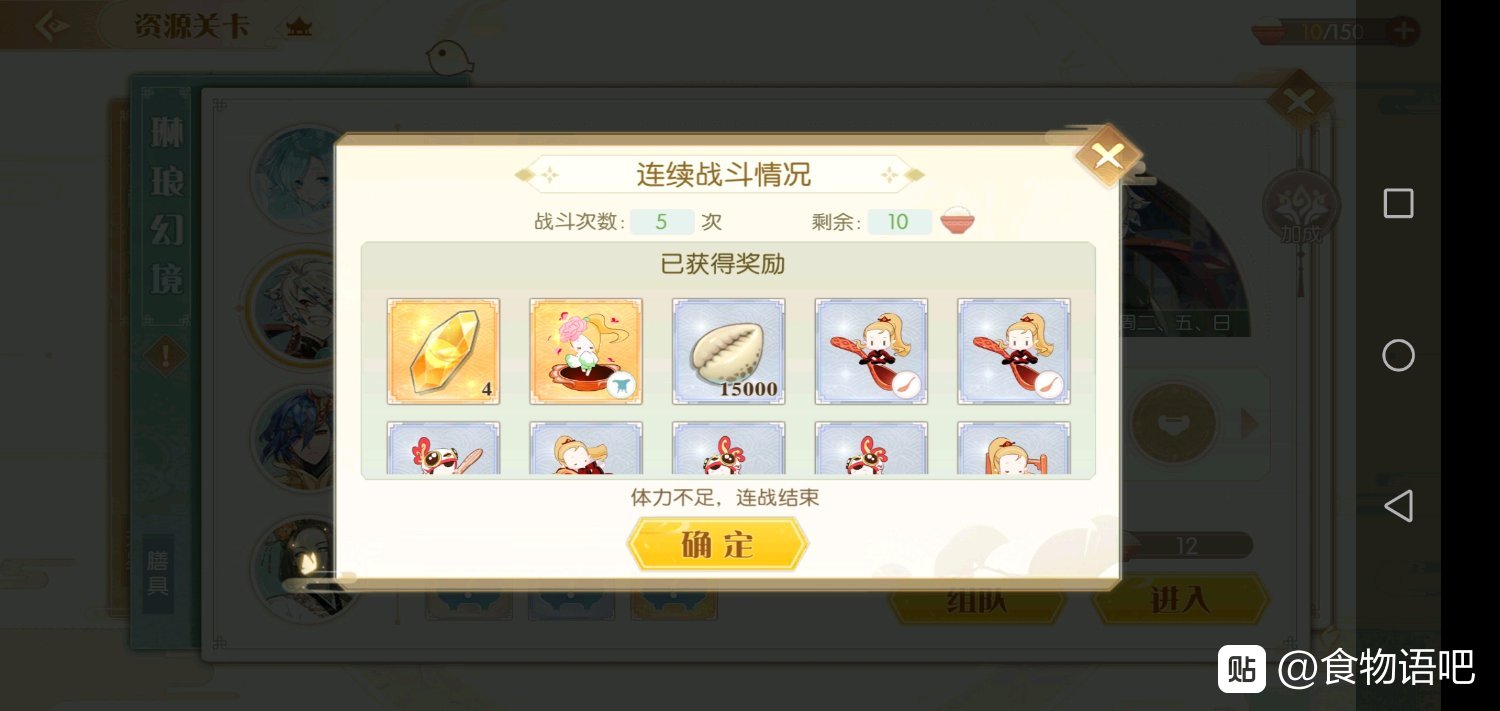Select first rooster reward in second row
Screen dimensions: 1500x711
coord(443,447)
